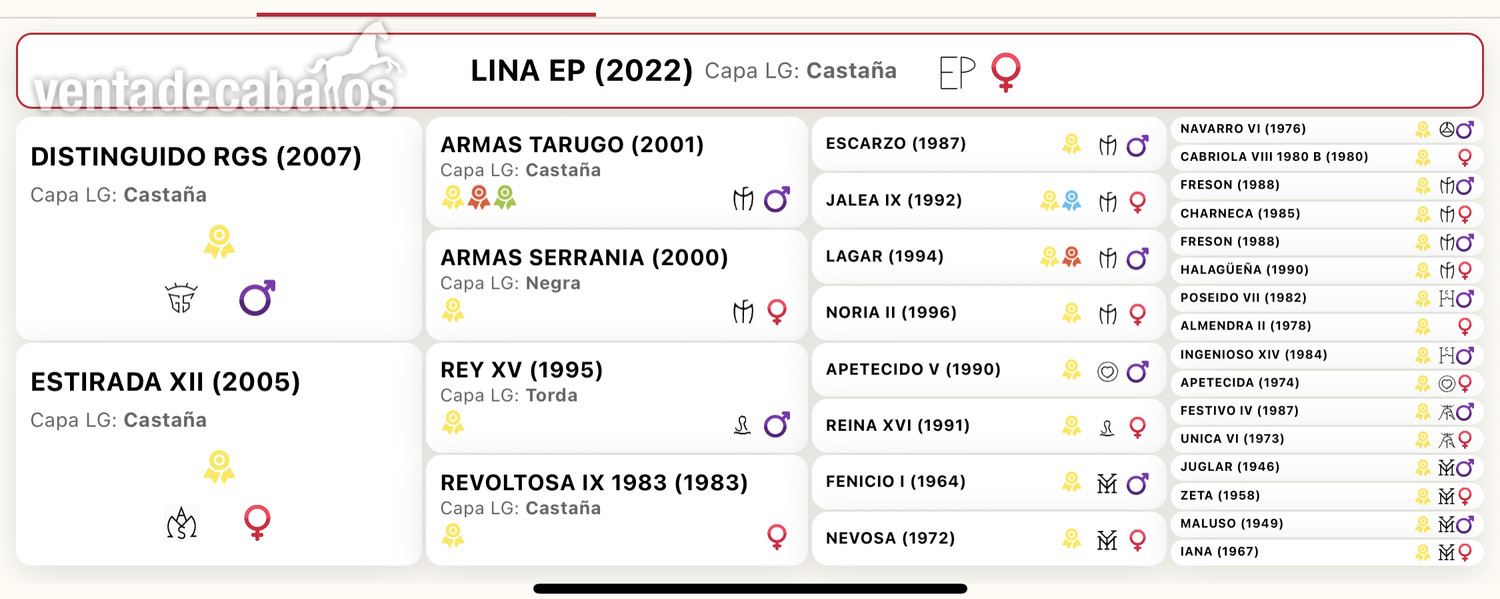Click the green rosette under ARMAS TARUGO
The height and width of the screenshot is (599, 1500).
(504, 198)
